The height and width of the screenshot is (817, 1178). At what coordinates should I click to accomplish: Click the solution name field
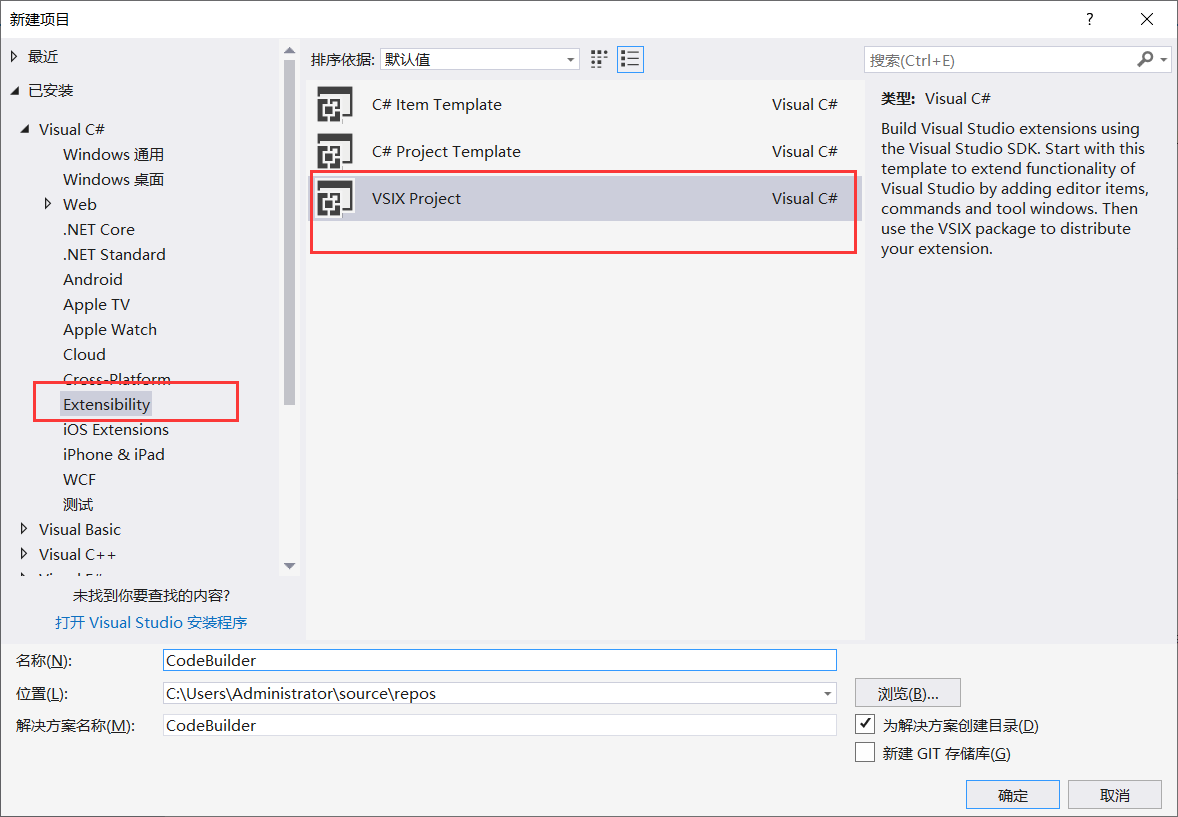500,725
